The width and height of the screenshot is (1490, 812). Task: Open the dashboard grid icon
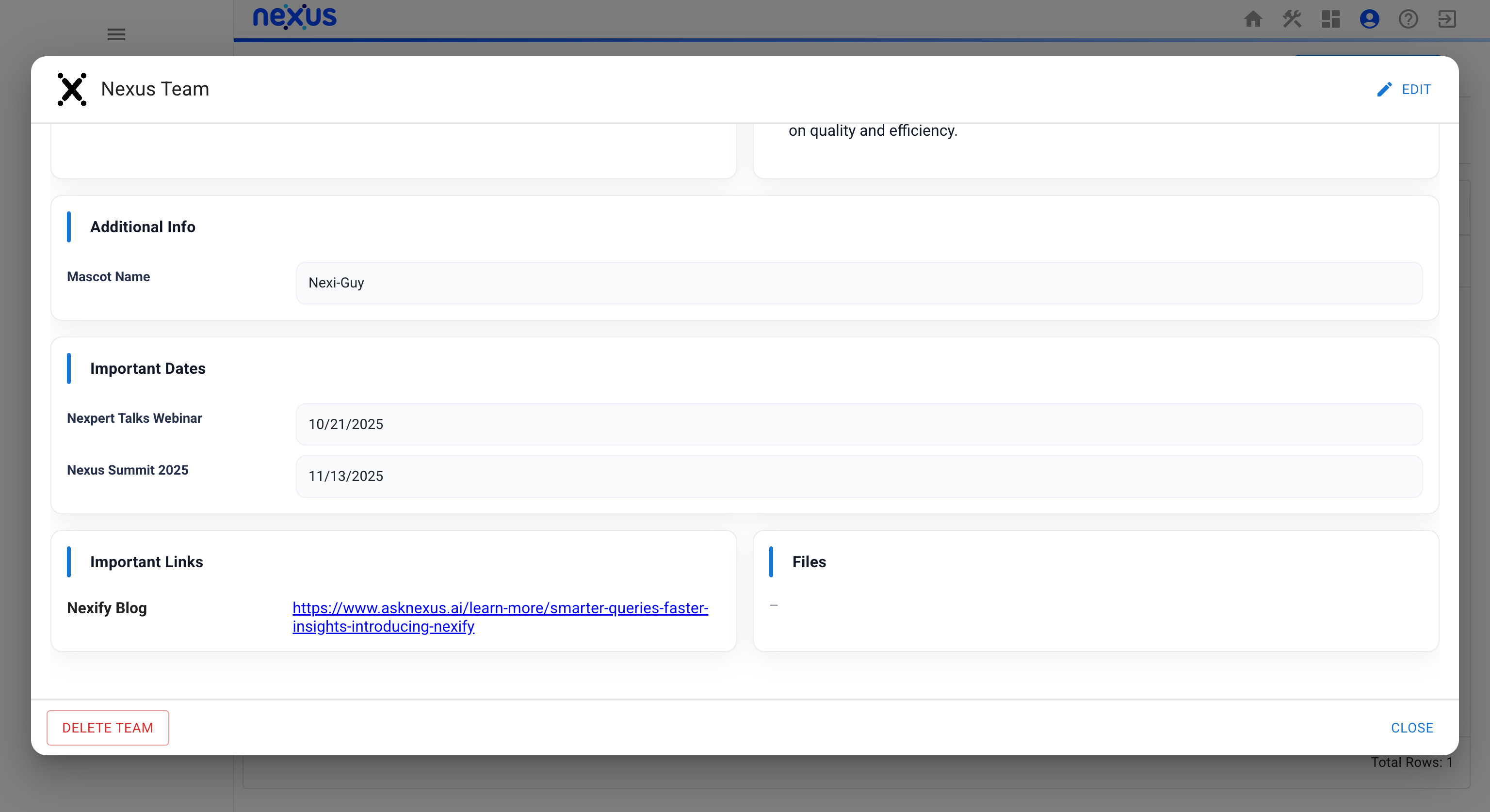[x=1330, y=19]
